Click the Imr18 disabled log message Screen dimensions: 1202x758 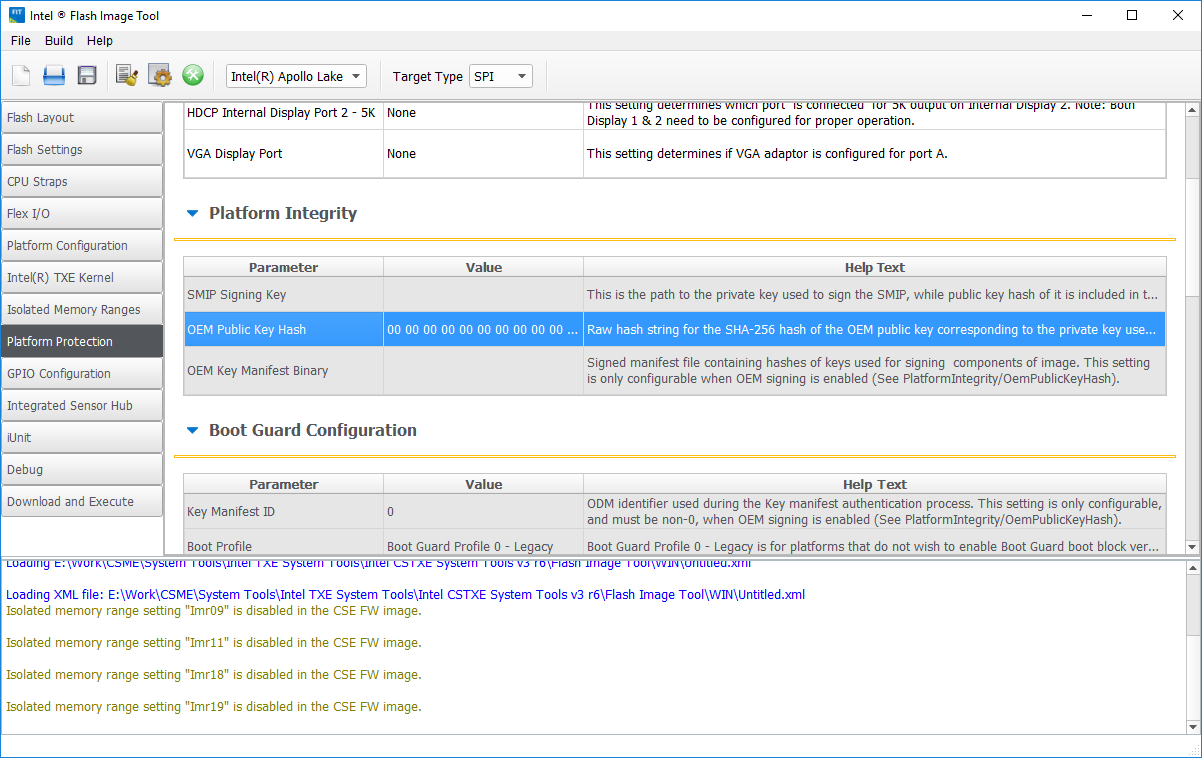214,675
